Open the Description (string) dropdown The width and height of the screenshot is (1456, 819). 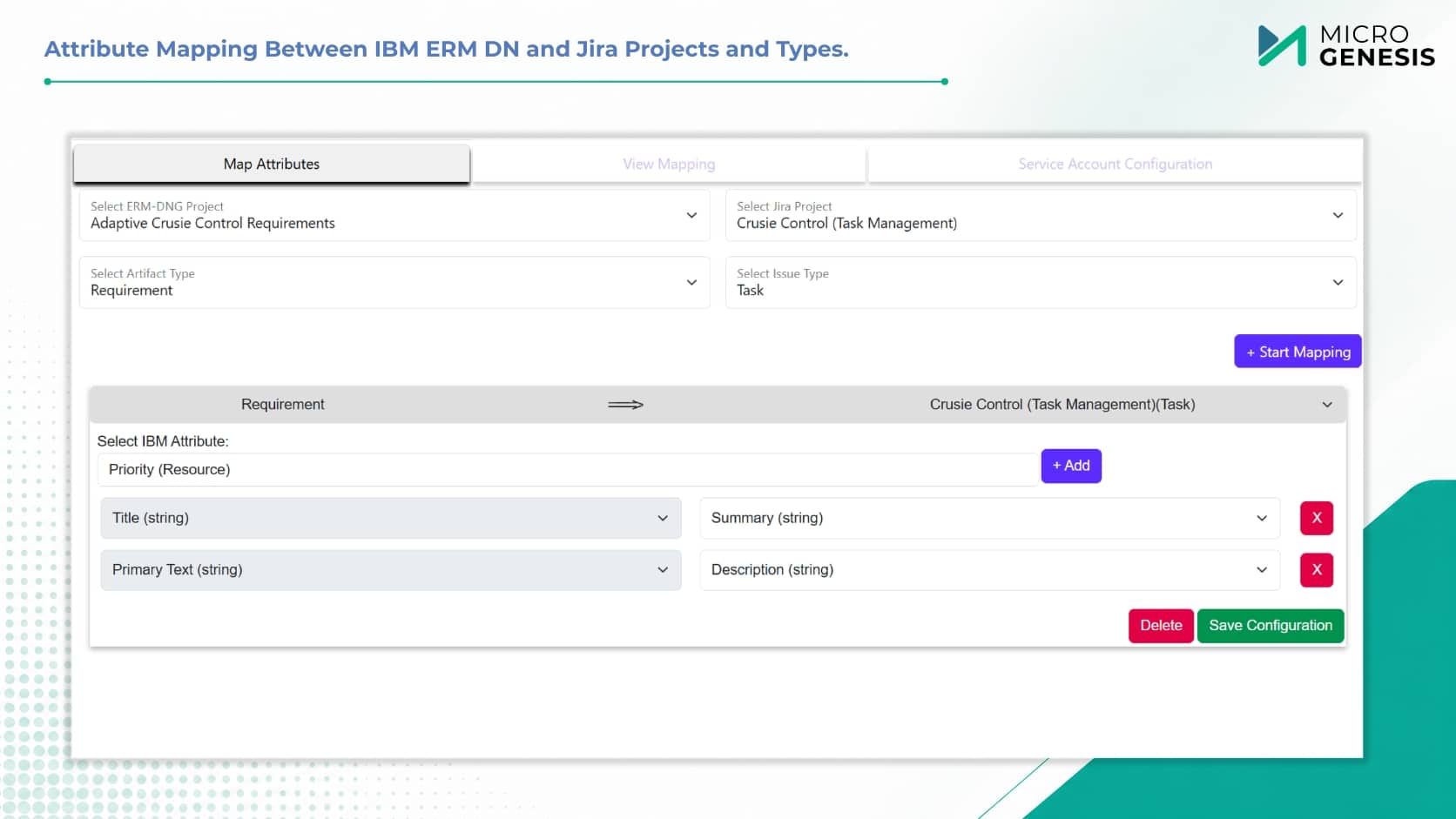tap(990, 570)
